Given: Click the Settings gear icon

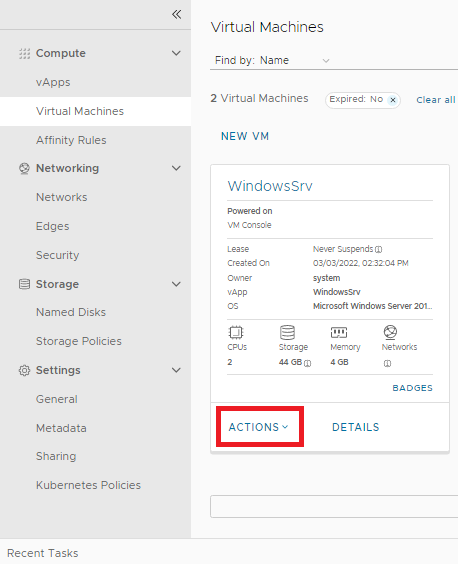Looking at the screenshot, I should point(24,370).
